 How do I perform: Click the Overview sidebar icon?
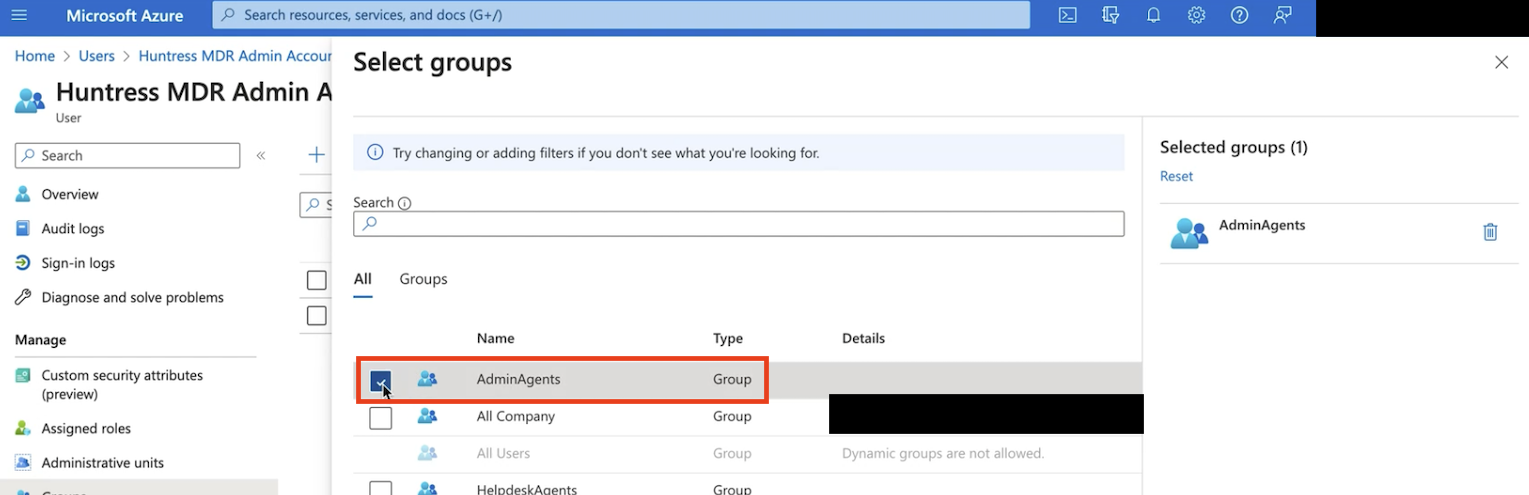(23, 194)
